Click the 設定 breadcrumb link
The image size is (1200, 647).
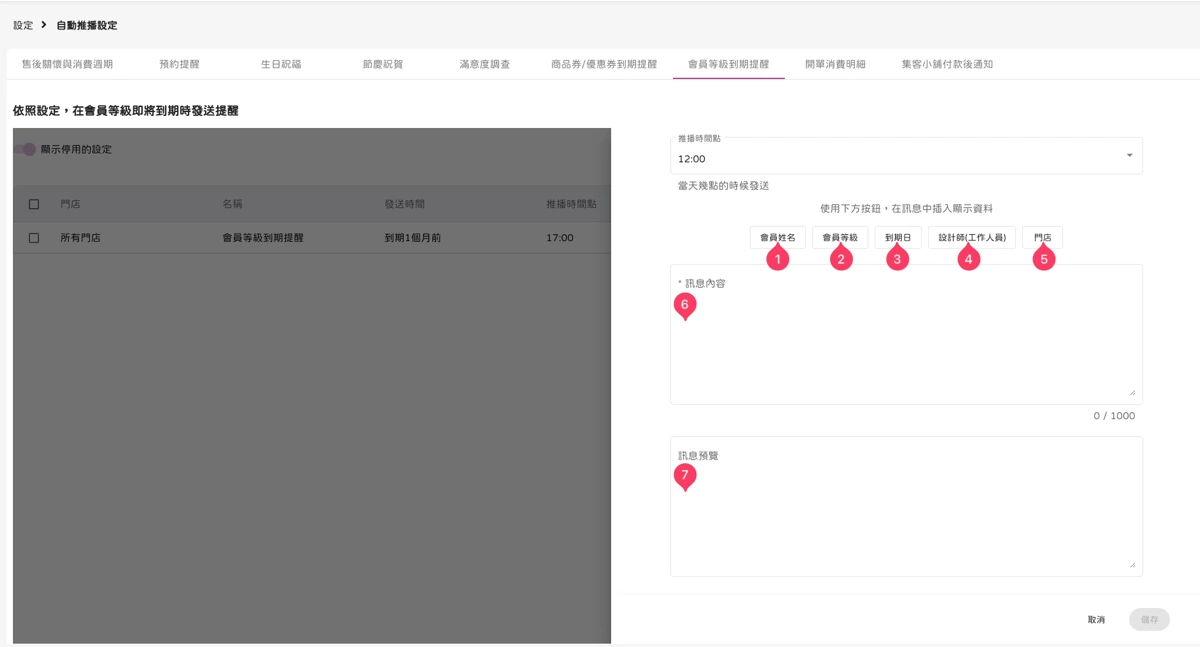pos(23,25)
